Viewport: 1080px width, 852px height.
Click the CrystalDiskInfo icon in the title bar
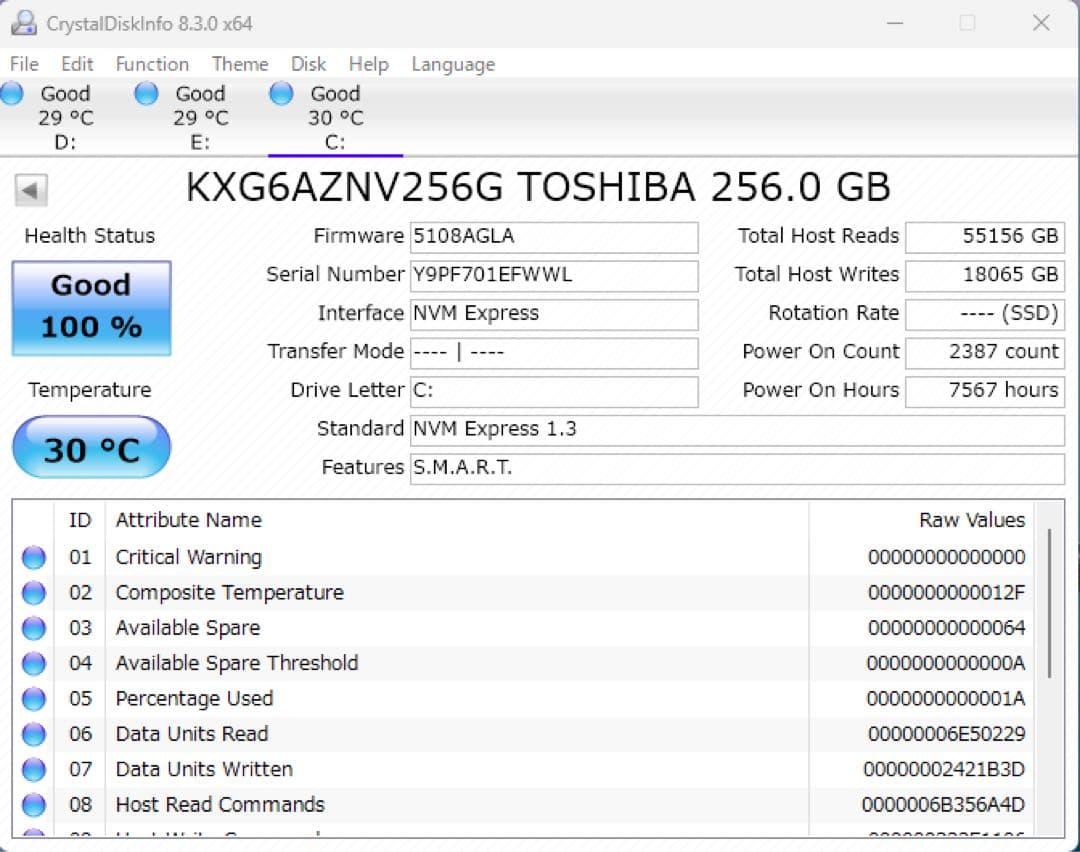tap(22, 21)
